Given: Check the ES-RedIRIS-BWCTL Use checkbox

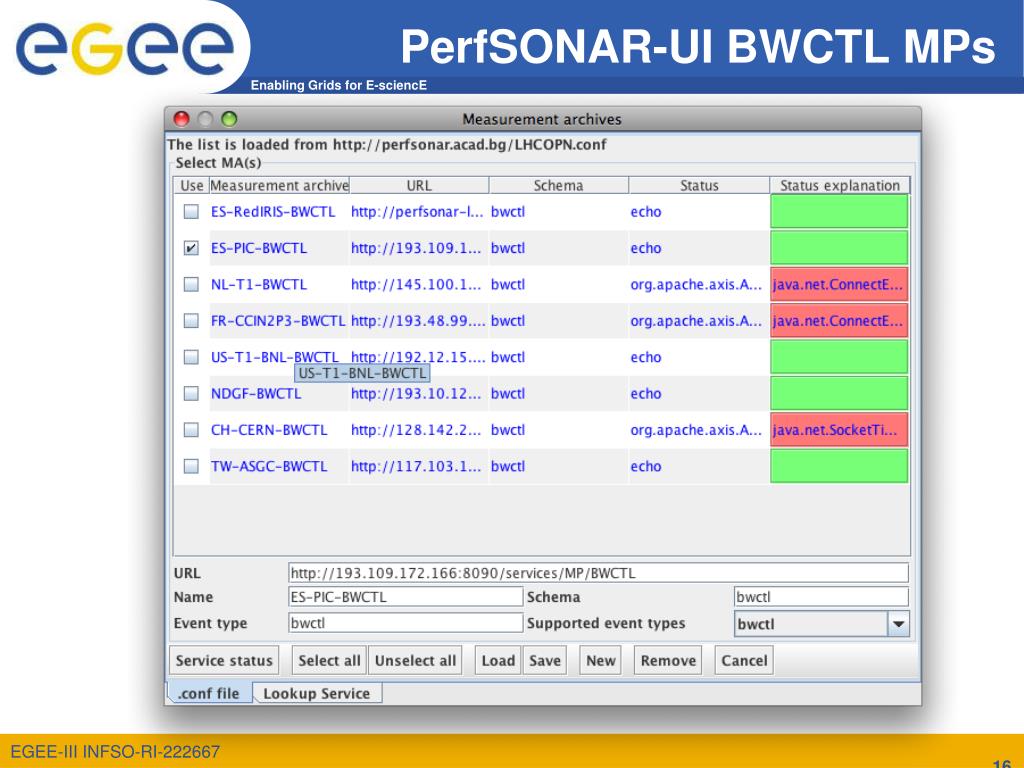Looking at the screenshot, I should coord(191,212).
